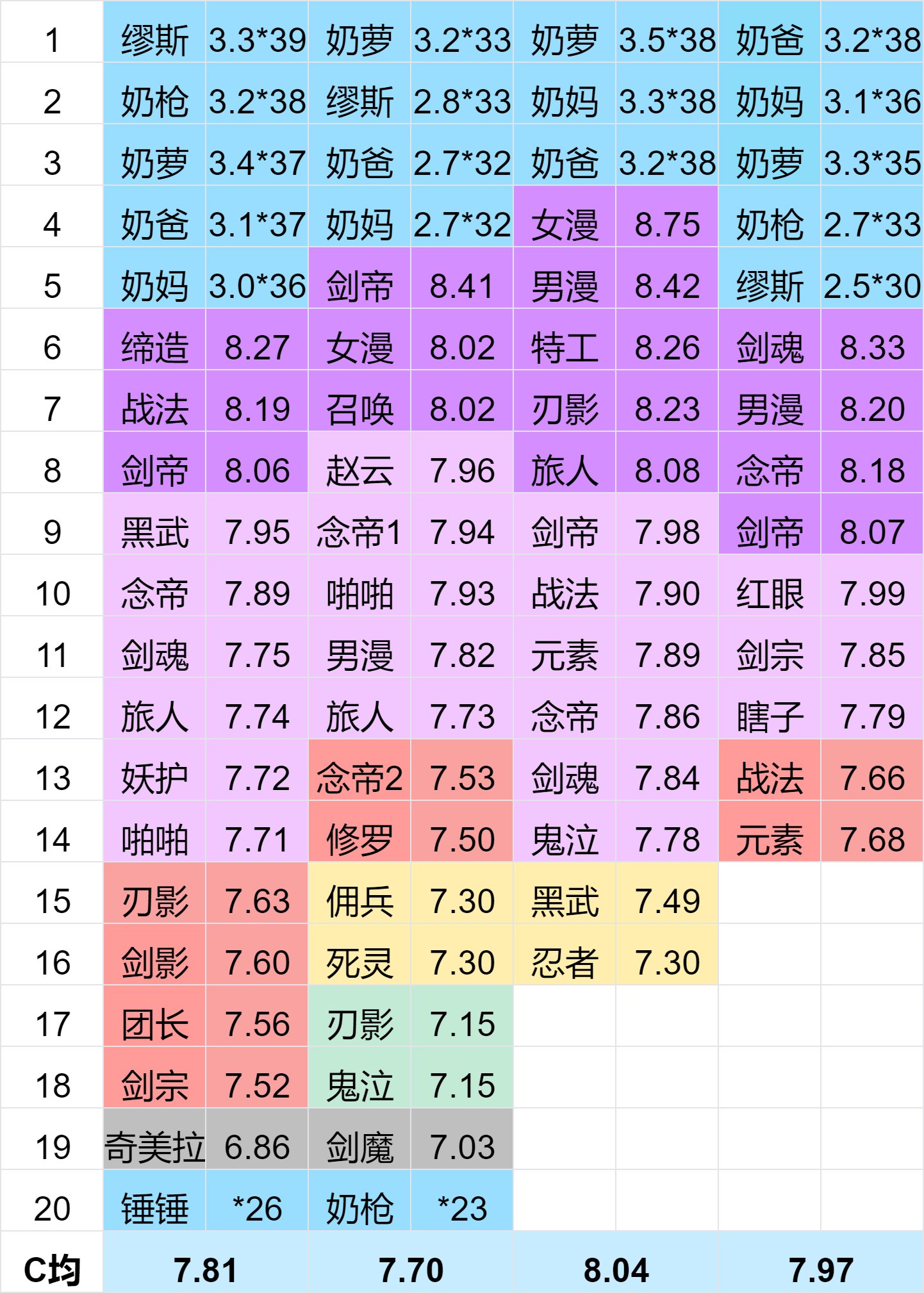Select the 8.41 score cell
Viewport: 924px width, 1293px height.
[462, 278]
